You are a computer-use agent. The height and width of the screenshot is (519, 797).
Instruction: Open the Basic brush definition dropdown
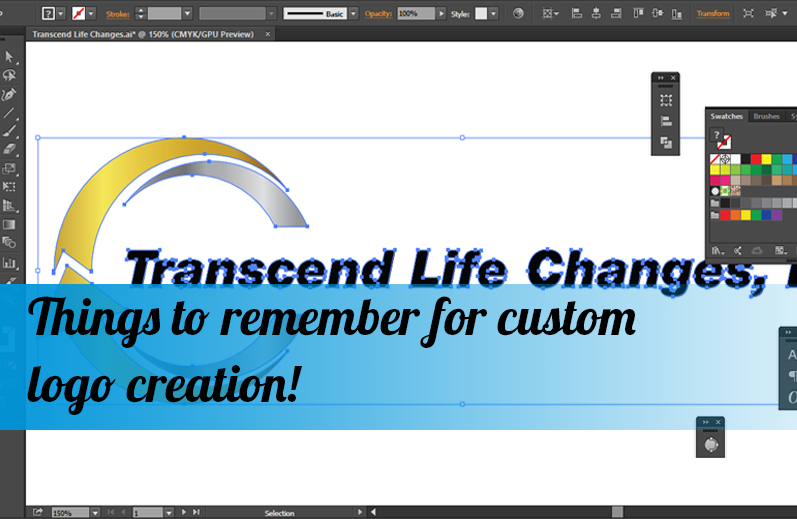[353, 14]
